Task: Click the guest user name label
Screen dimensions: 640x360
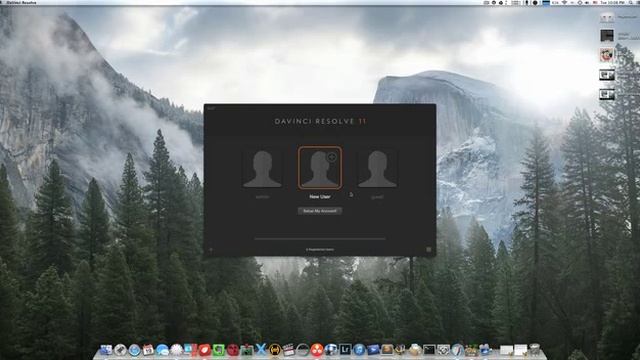Action: (x=377, y=197)
